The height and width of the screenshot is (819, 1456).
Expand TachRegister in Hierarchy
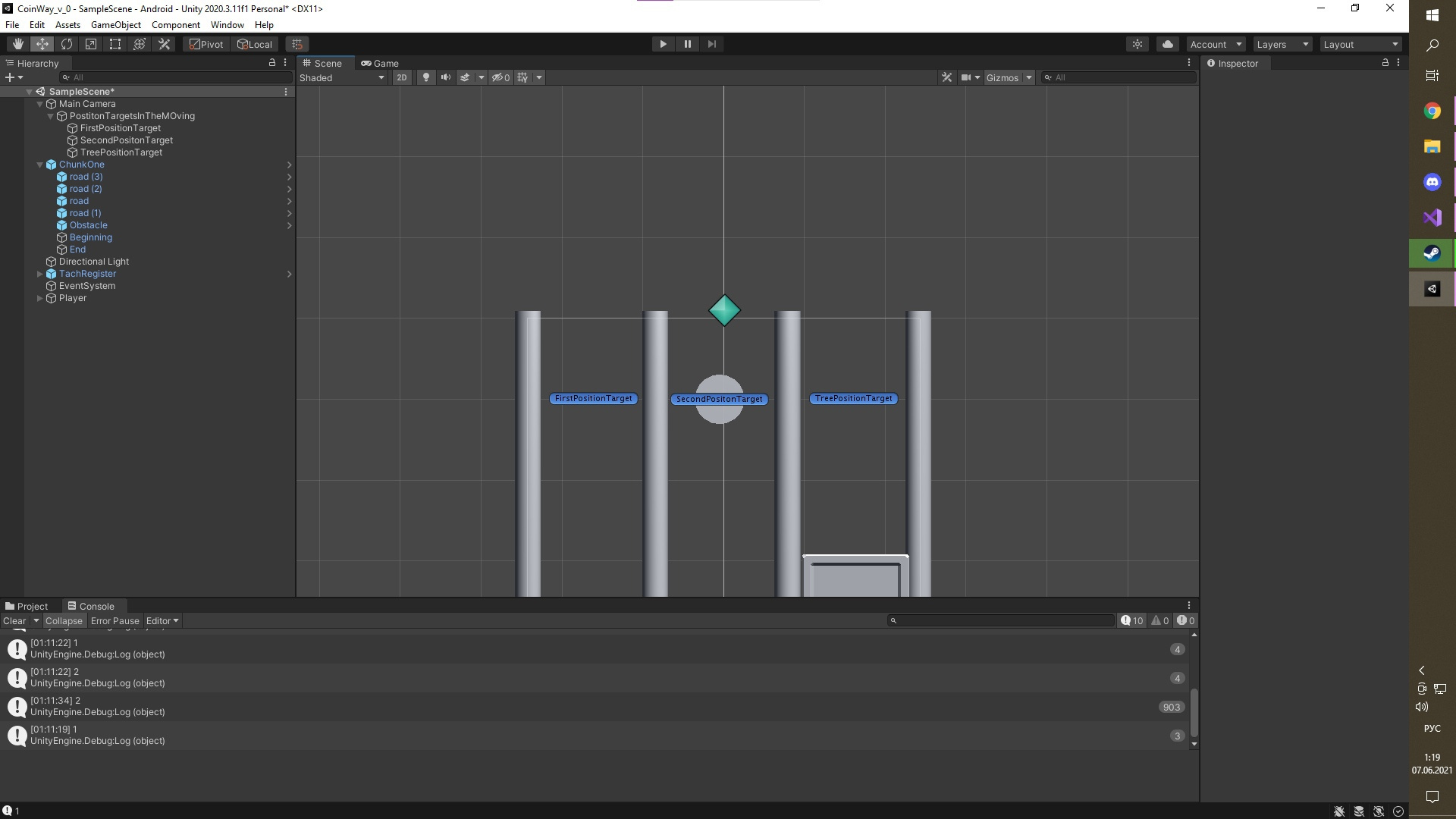40,274
